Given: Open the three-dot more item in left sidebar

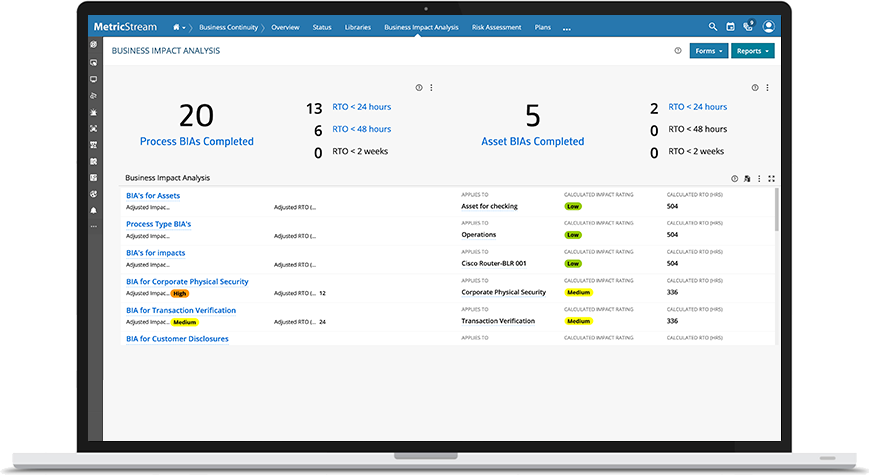Looking at the screenshot, I should [94, 226].
